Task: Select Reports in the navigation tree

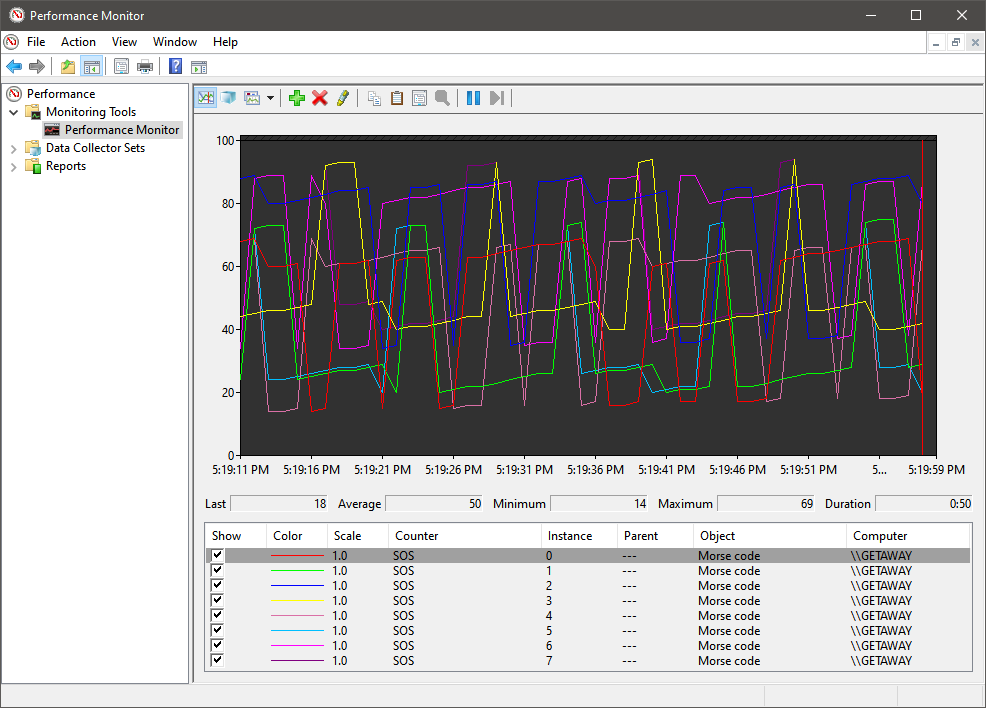Action: point(65,166)
